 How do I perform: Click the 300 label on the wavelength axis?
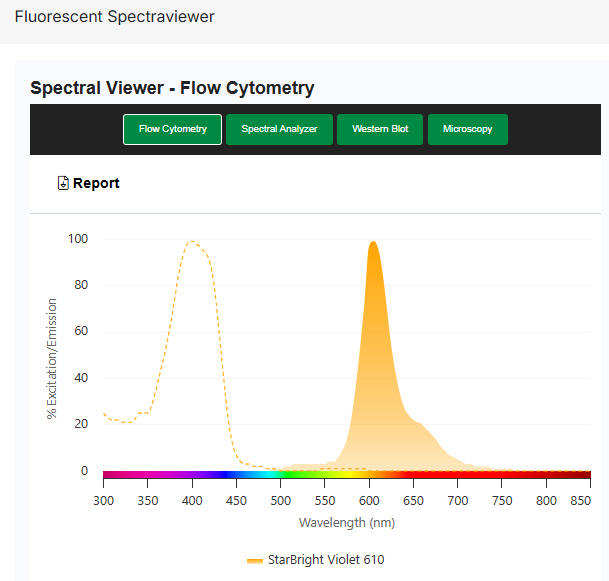click(104, 499)
